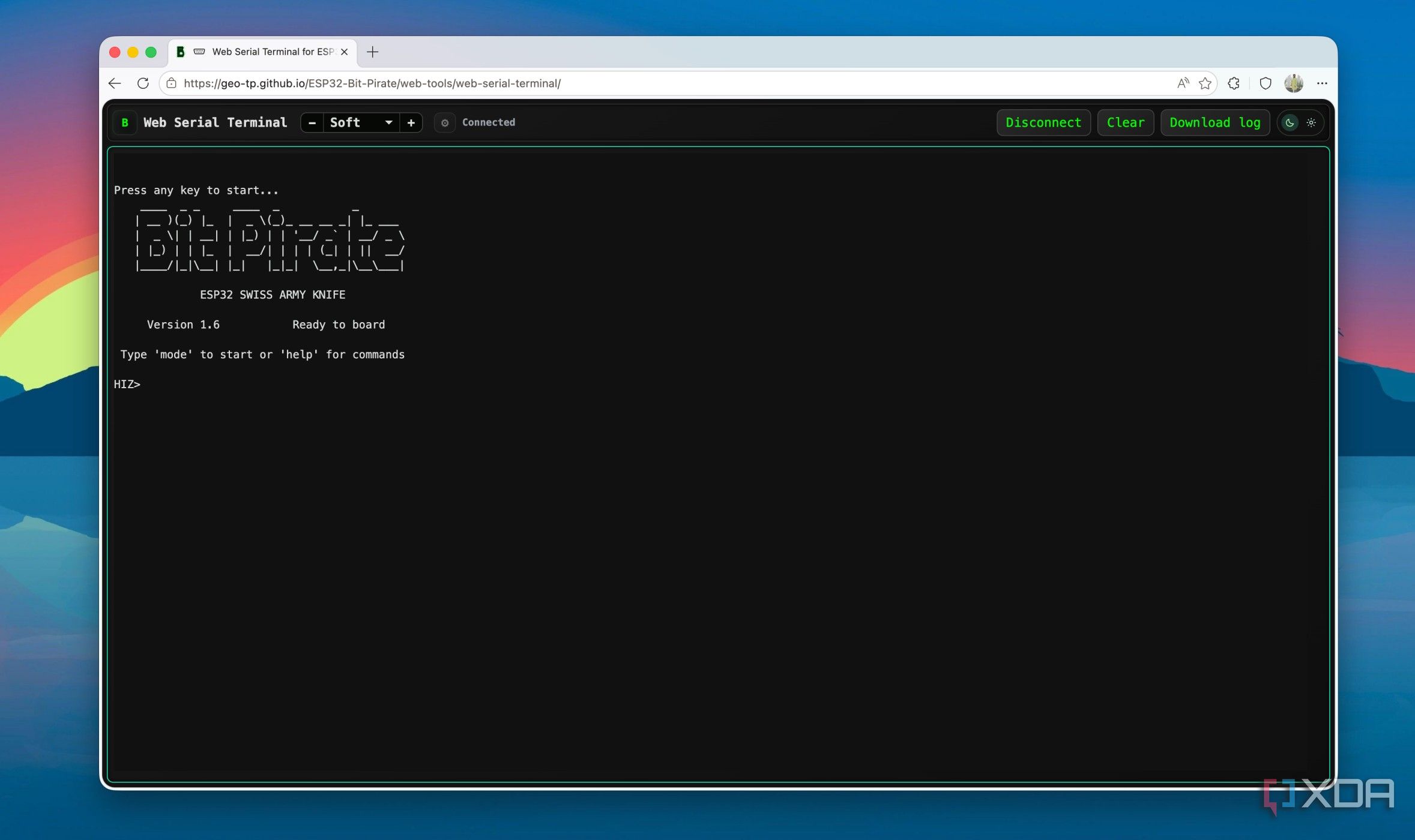Switch to light mode sun icon
This screenshot has width=1415, height=840.
click(x=1311, y=122)
